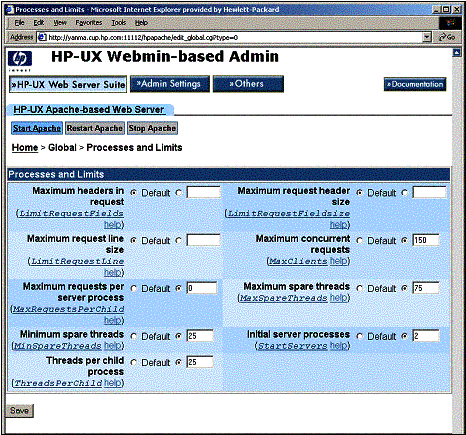466x435 pixels.
Task: Select the HP-UX Web Server Suite tab
Action: click(68, 84)
